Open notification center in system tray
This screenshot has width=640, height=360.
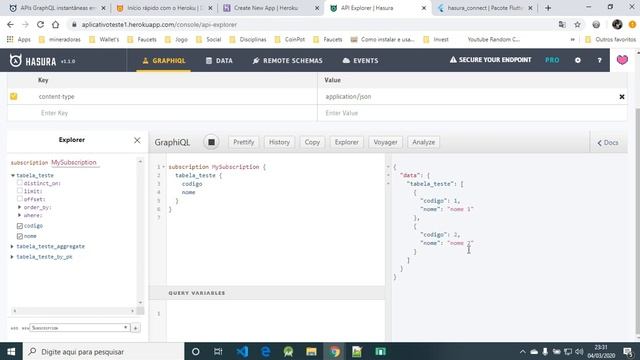point(628,351)
